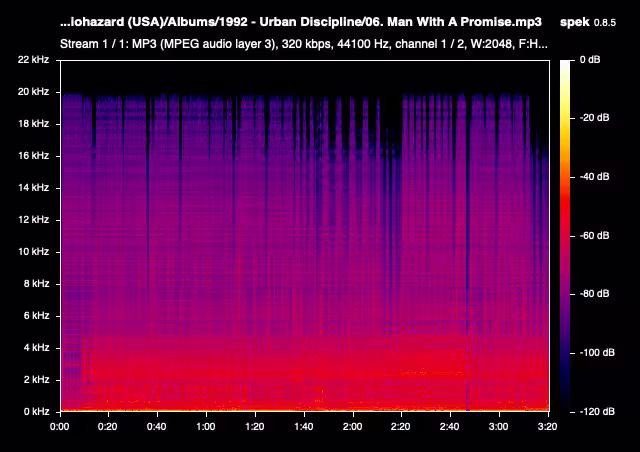The image size is (640, 452).
Task: Click the -40 dB scale label
Action: point(594,176)
